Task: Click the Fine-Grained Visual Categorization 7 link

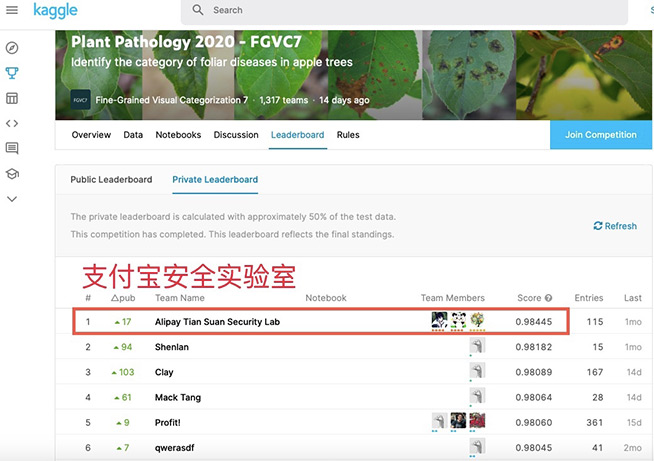Action: tap(171, 100)
